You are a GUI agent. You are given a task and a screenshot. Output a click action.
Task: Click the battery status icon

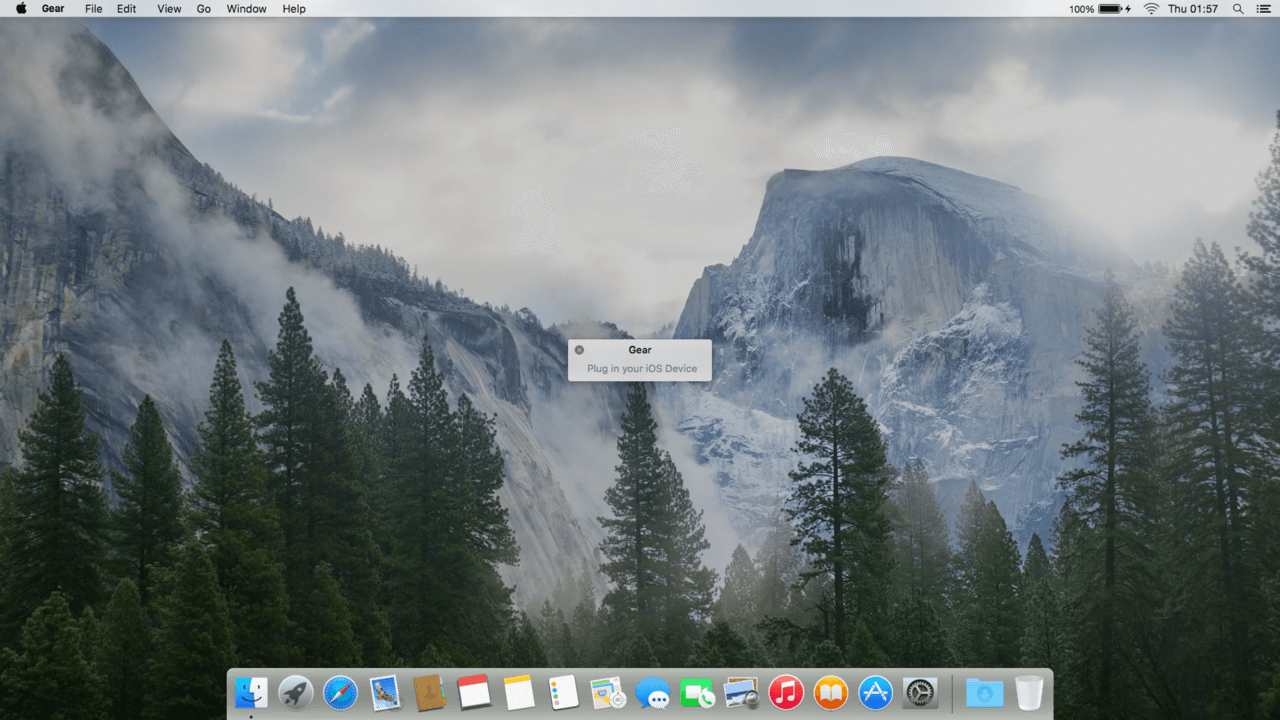(x=1113, y=8)
